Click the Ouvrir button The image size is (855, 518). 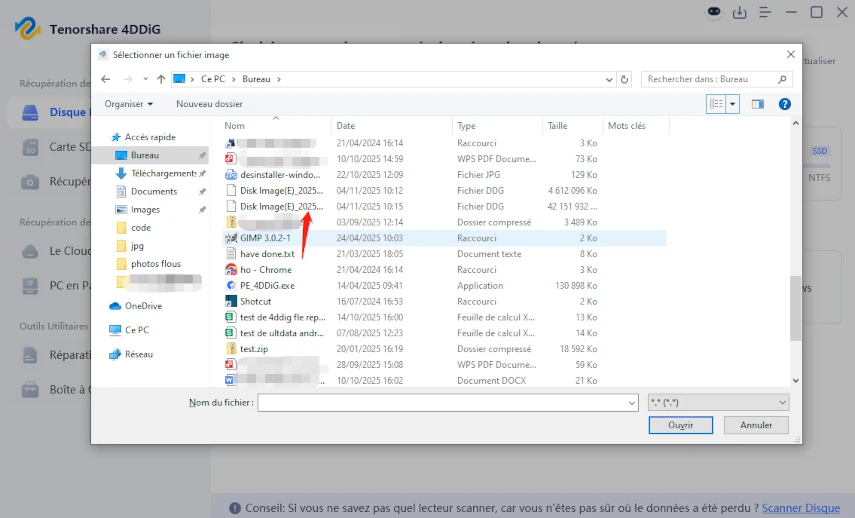click(x=681, y=425)
